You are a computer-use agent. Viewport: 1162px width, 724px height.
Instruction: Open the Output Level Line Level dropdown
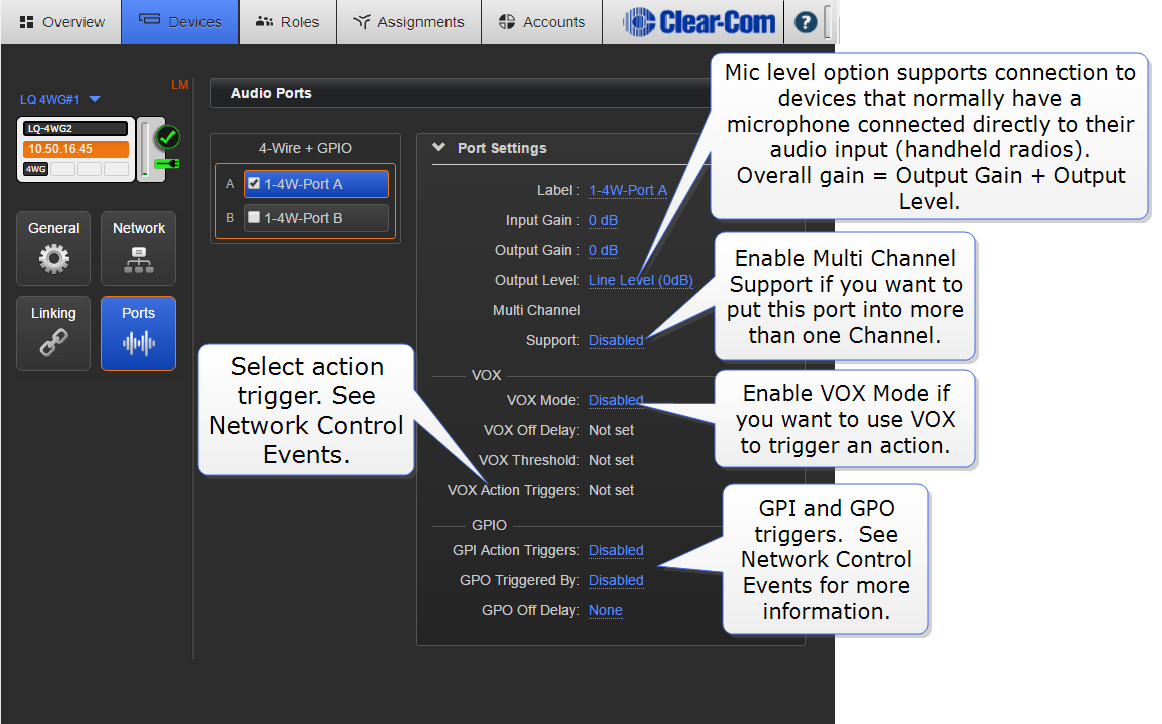[x=640, y=280]
